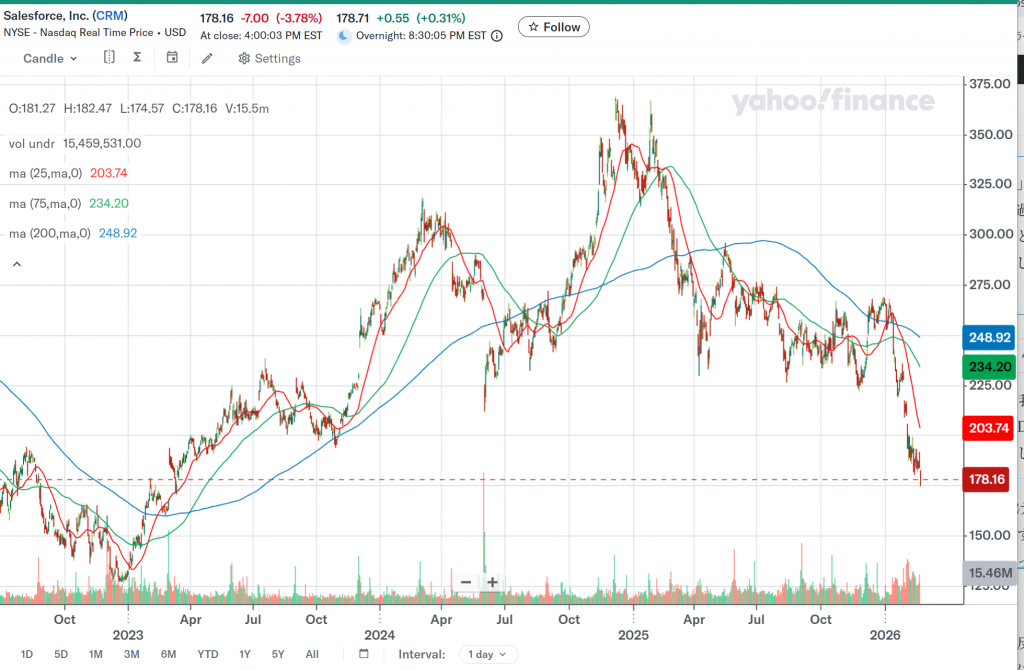This screenshot has height=670, width=1024.
Task: Open chart Settings with gear icon
Action: point(269,58)
